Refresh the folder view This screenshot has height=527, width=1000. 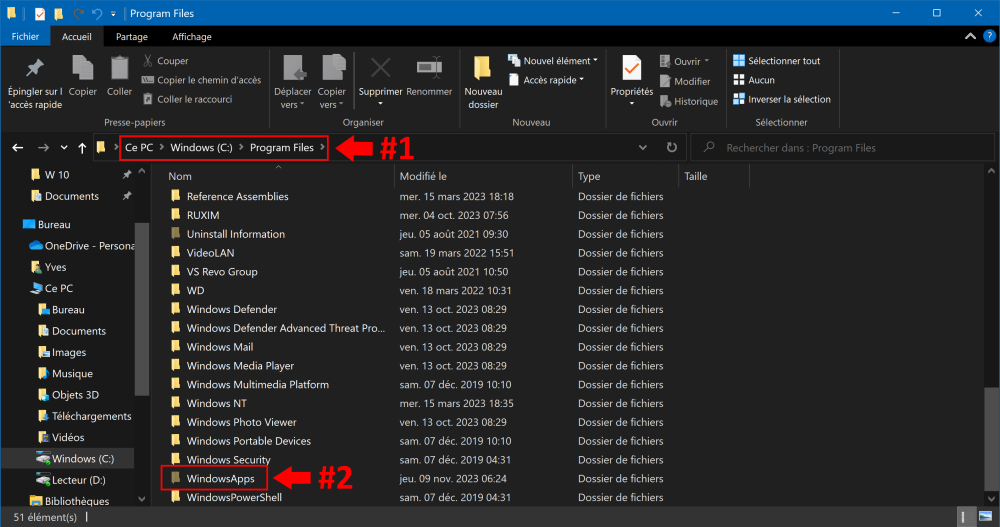point(672,147)
